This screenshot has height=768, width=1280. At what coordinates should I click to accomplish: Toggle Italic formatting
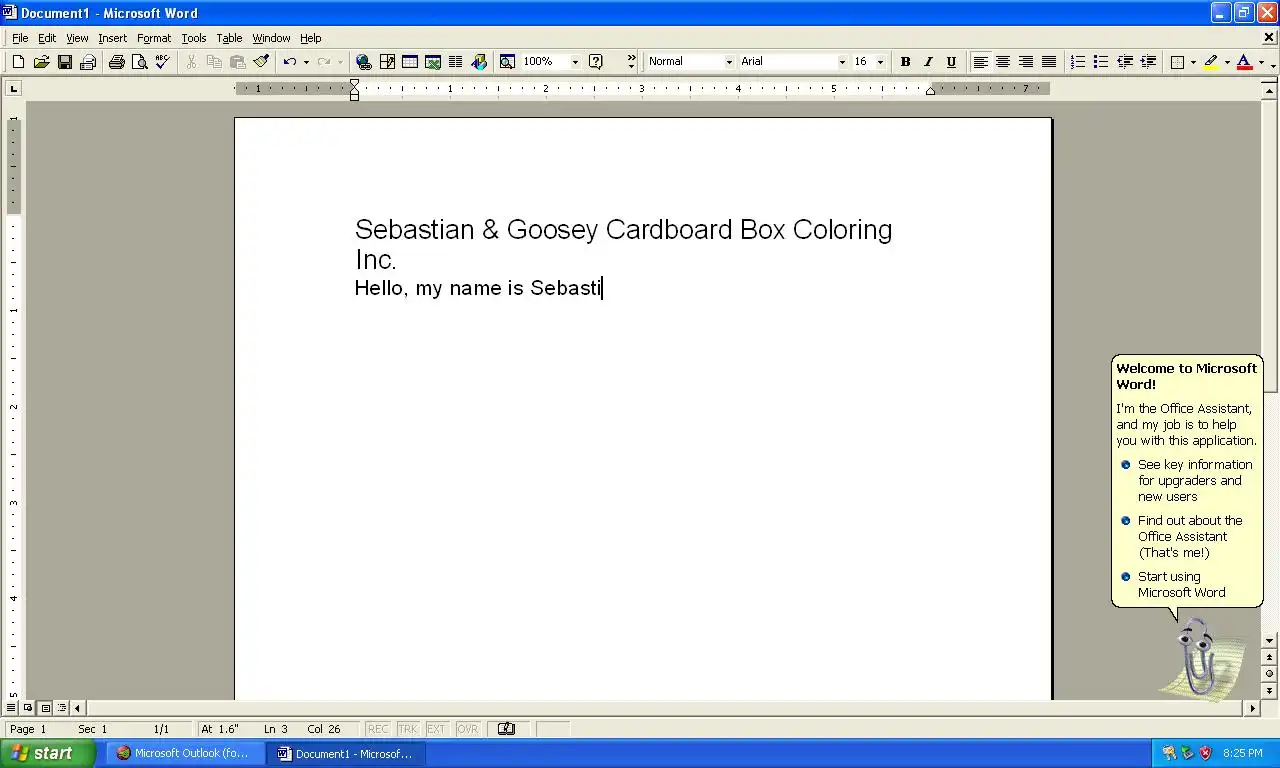point(928,62)
